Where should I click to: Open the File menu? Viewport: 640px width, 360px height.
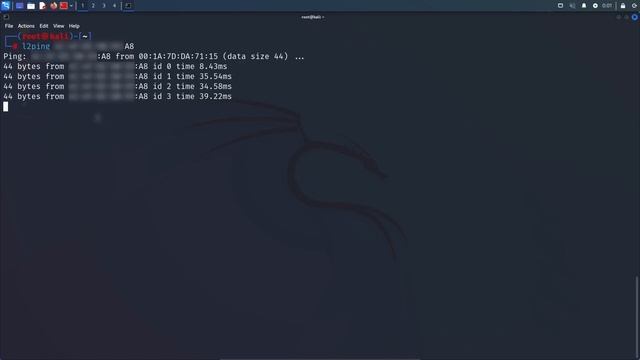point(9,26)
